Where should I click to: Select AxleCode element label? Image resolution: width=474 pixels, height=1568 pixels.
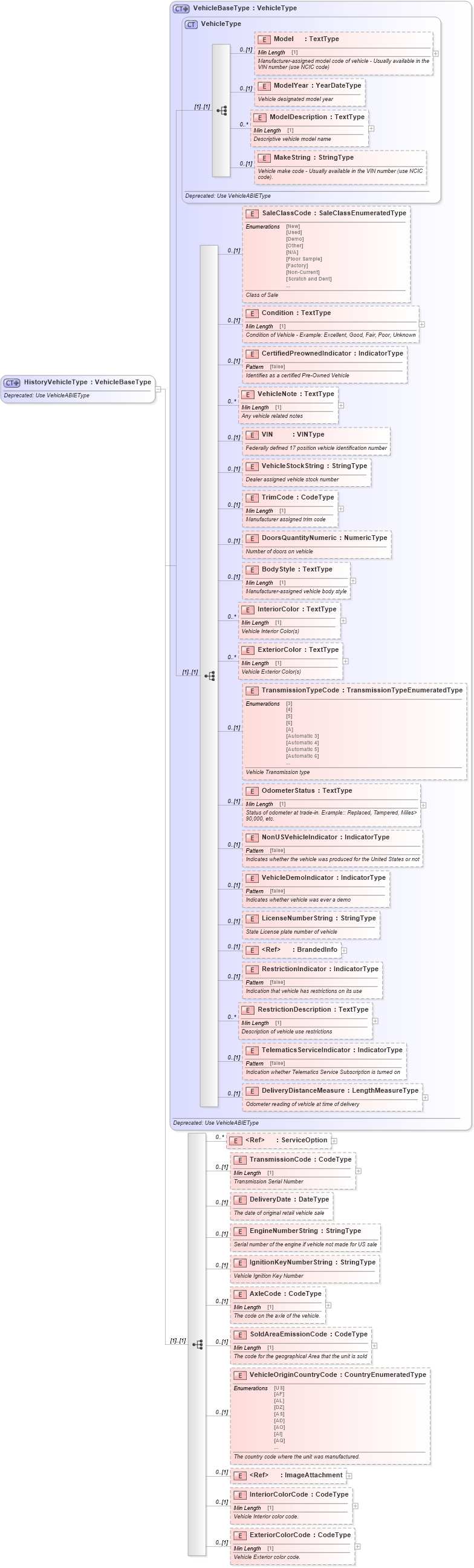pos(265,1294)
